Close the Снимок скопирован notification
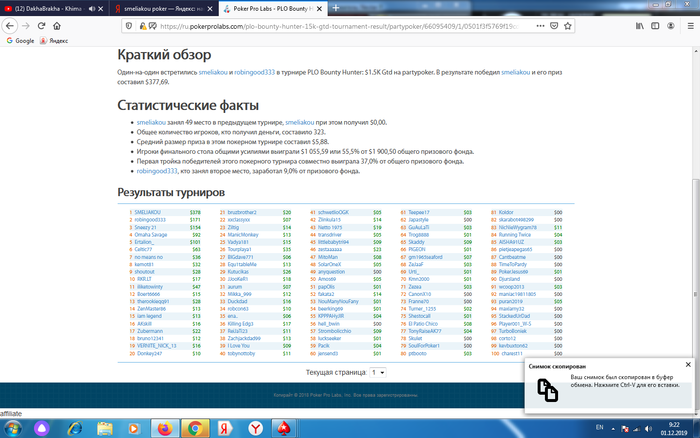The height and width of the screenshot is (438, 700). [688, 365]
